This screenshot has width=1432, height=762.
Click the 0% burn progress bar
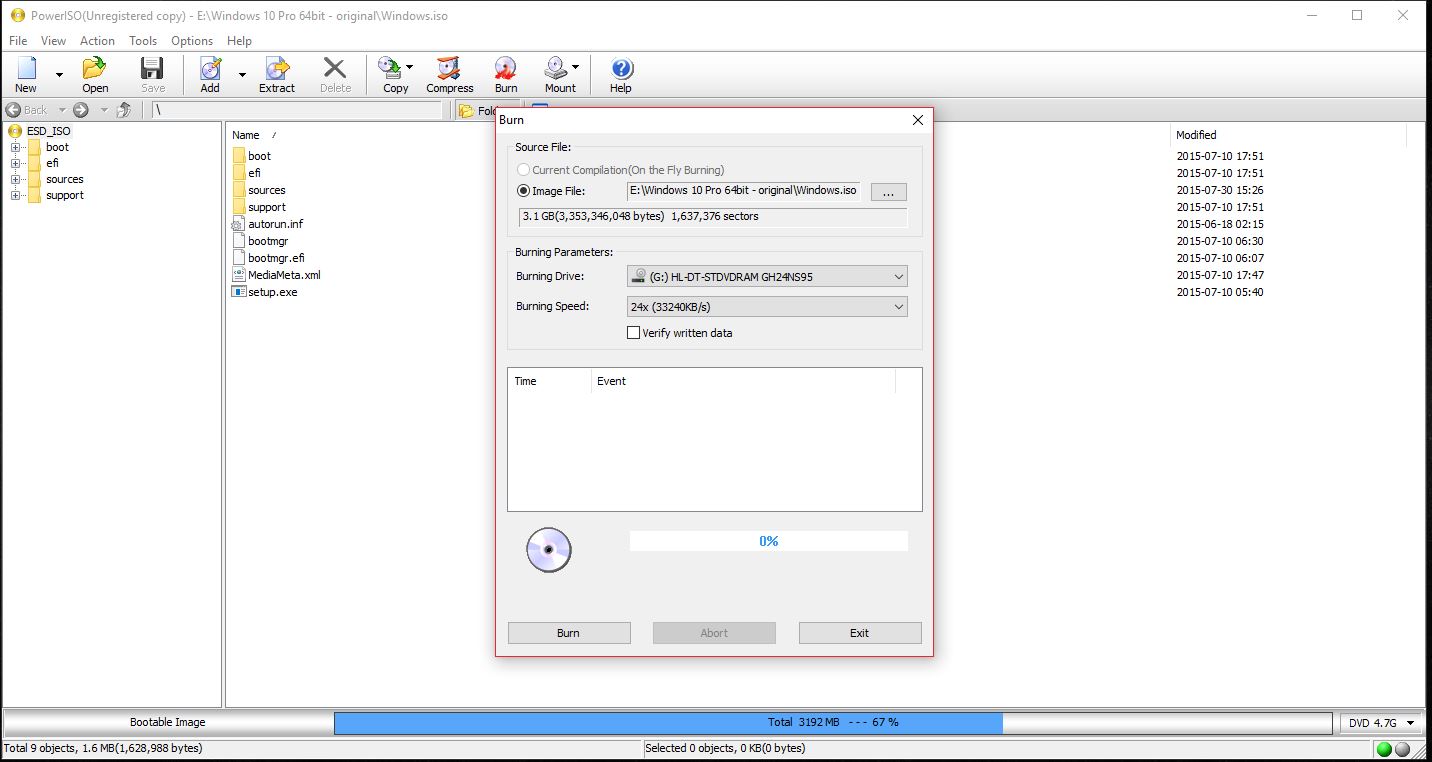[768, 541]
